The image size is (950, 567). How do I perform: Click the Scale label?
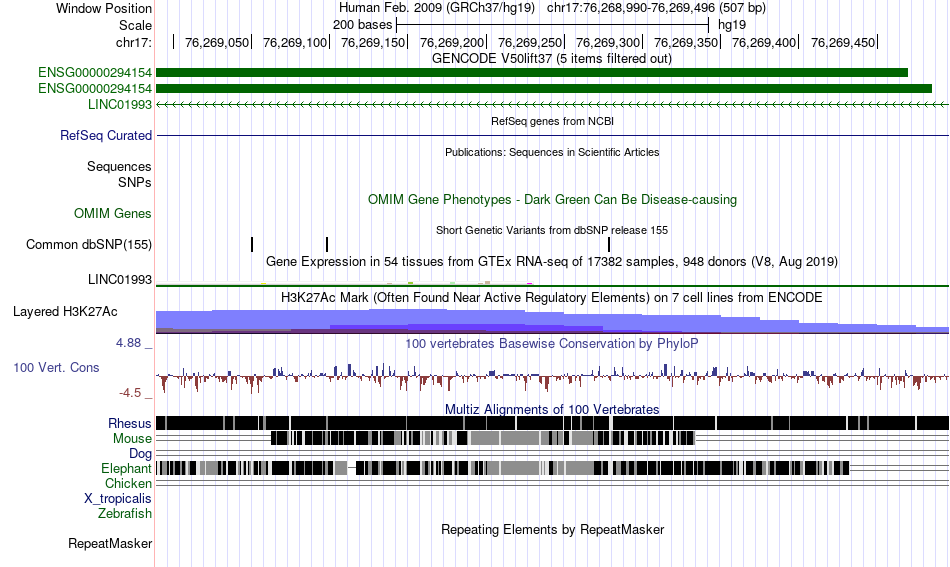coord(136,25)
